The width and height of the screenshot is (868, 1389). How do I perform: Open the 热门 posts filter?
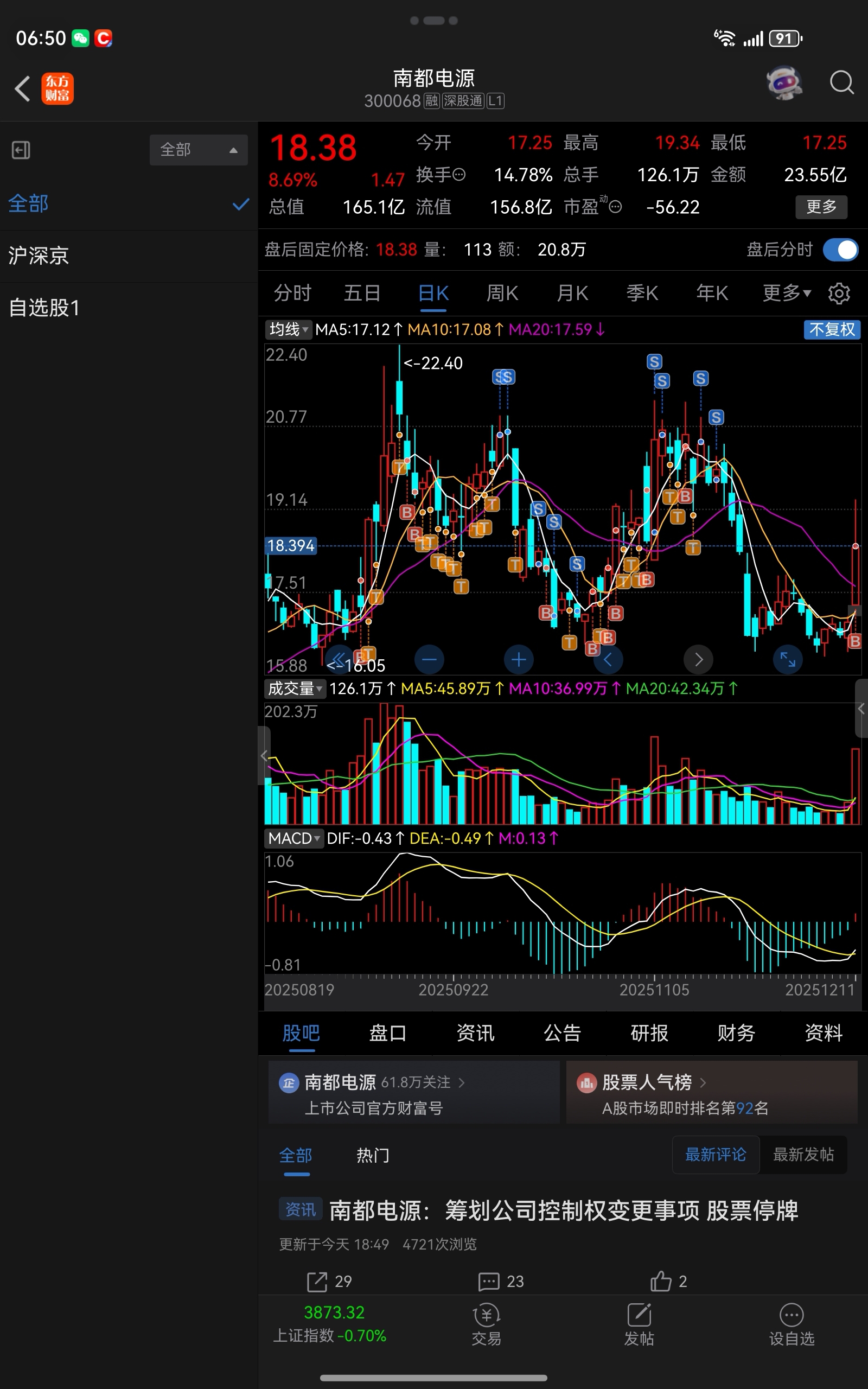373,1155
